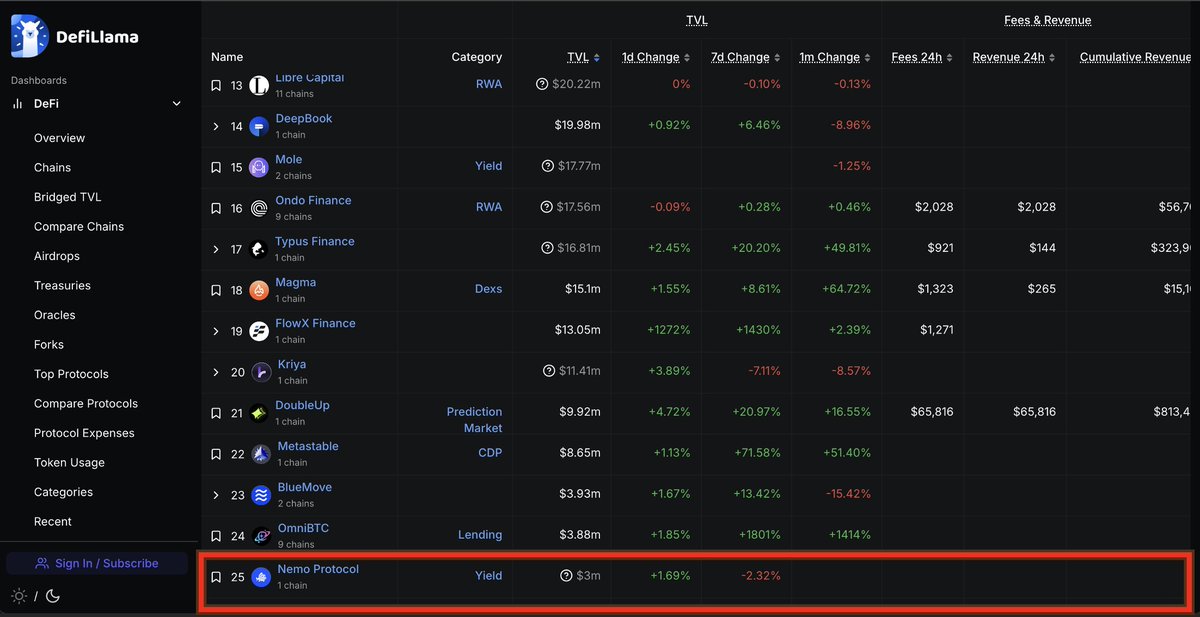Viewport: 1200px width, 617px height.
Task: Click the TVL info icon for Nemo Protocol
Action: pos(566,576)
